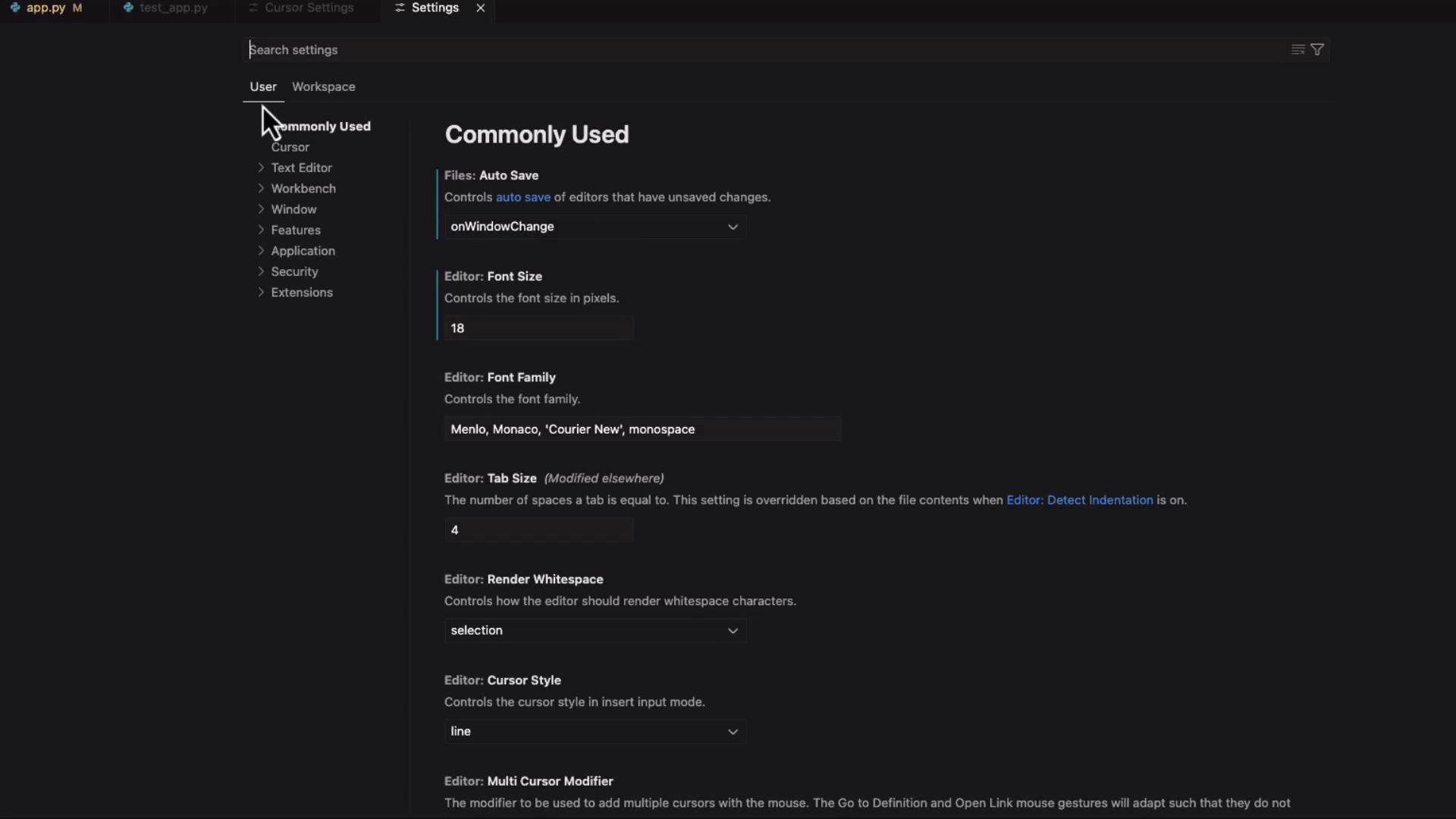Follow the Editor: Detect Indentation link
The width and height of the screenshot is (1456, 819).
click(x=1079, y=500)
